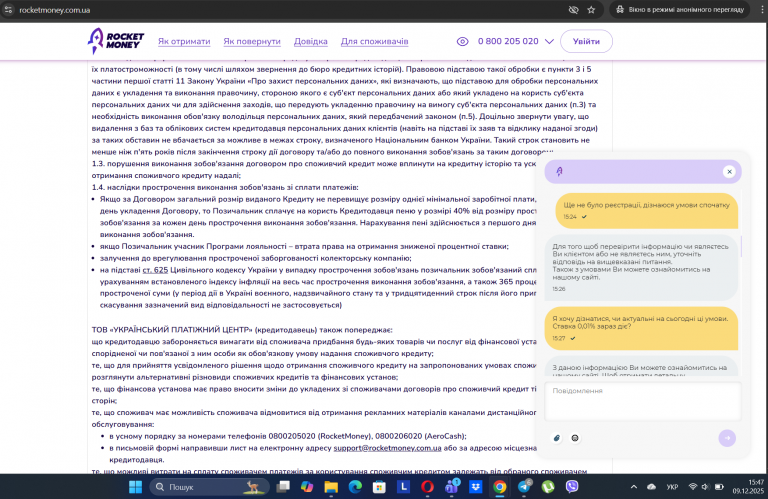Open Telegram from taskbar
768x499 pixels.
pyautogui.click(x=524, y=486)
